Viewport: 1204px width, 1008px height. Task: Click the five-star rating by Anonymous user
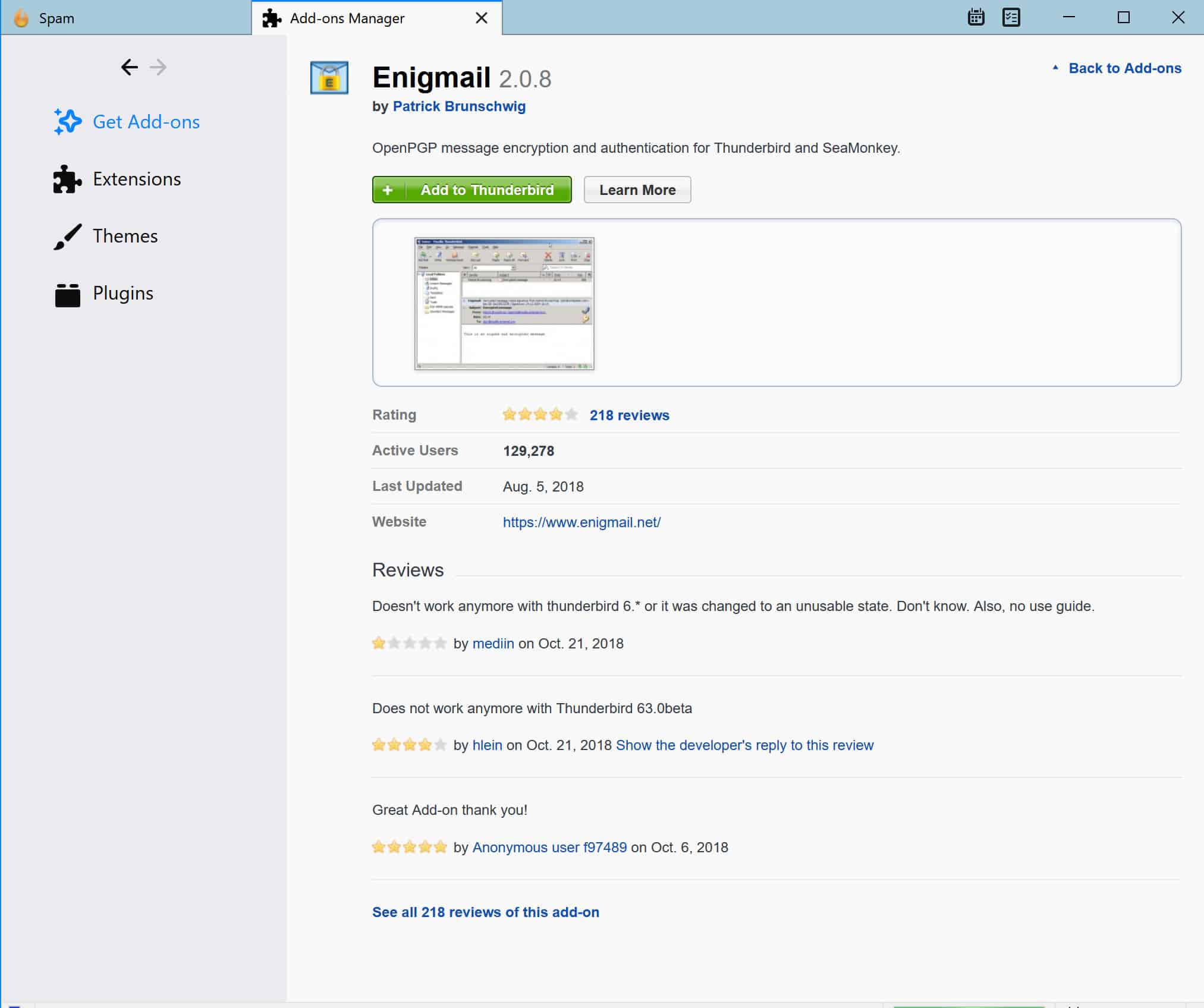[x=409, y=847]
